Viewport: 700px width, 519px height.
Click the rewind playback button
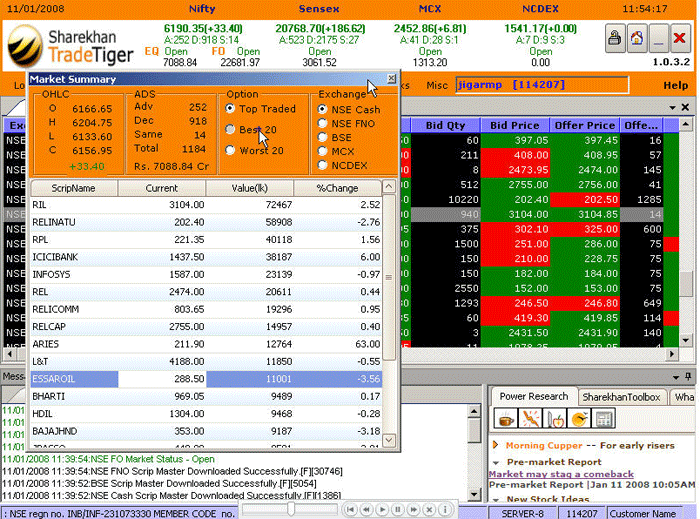click(x=367, y=509)
